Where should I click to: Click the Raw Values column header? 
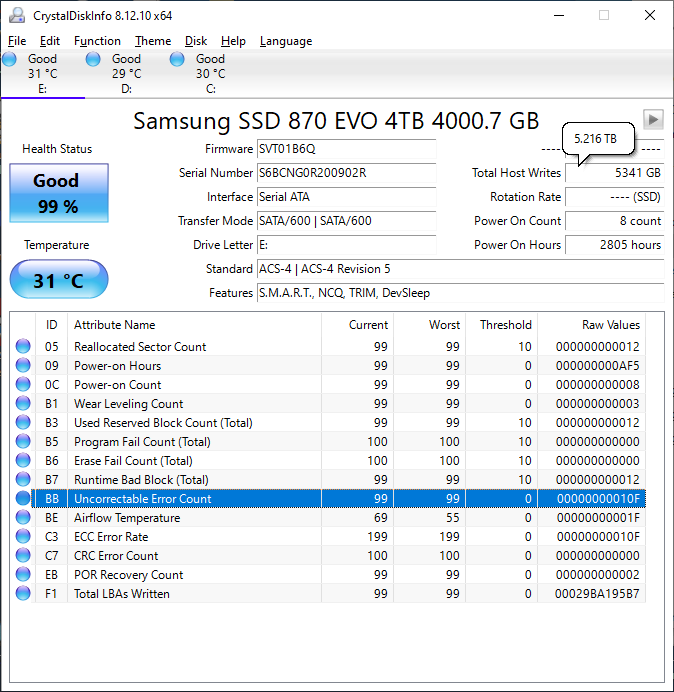point(591,325)
